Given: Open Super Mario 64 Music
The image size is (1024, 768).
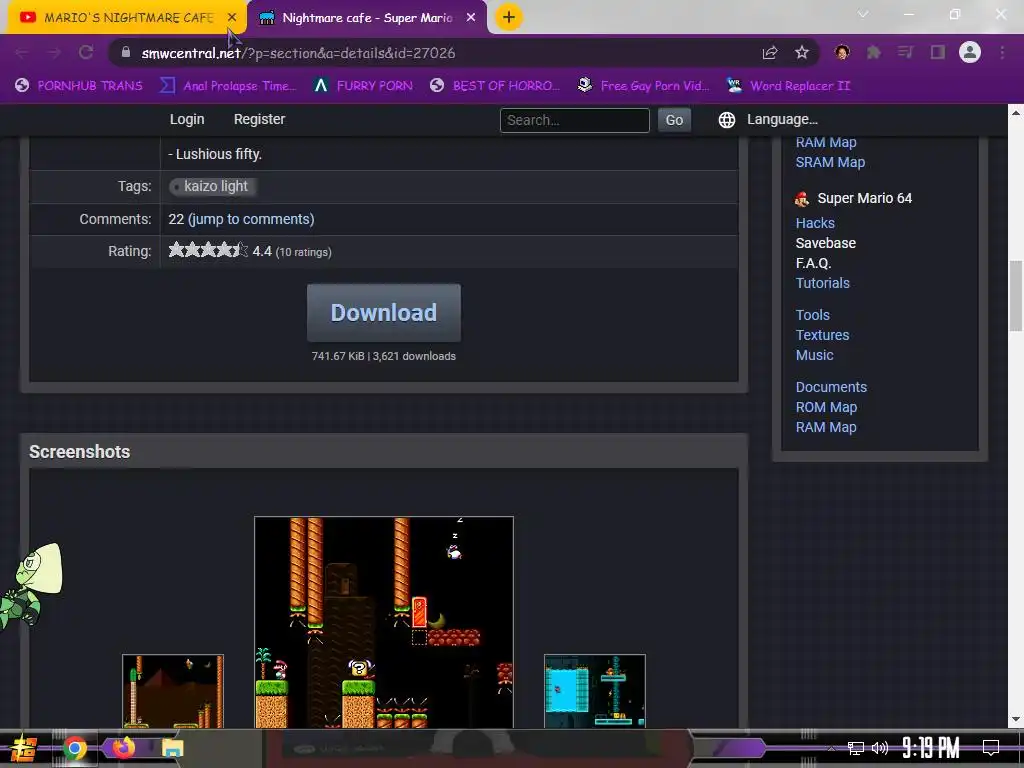Looking at the screenshot, I should tap(814, 356).
